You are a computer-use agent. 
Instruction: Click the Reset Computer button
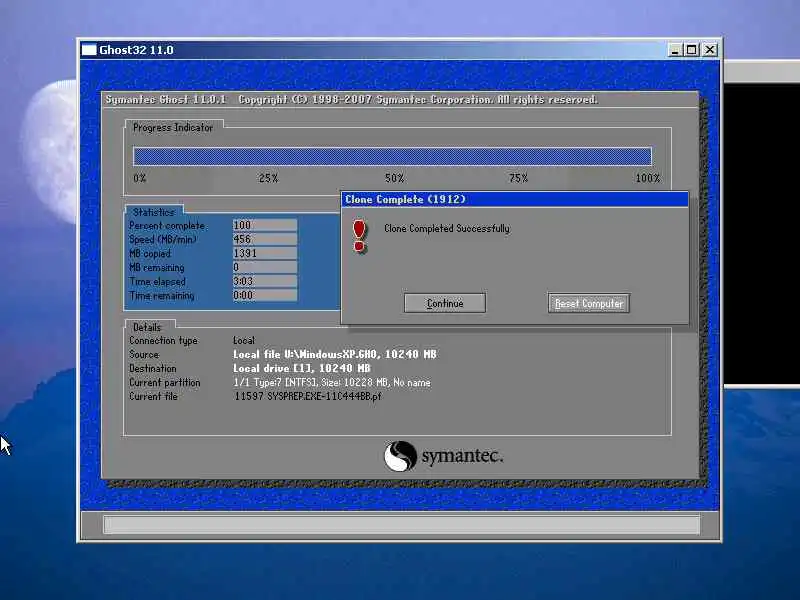[x=589, y=303]
